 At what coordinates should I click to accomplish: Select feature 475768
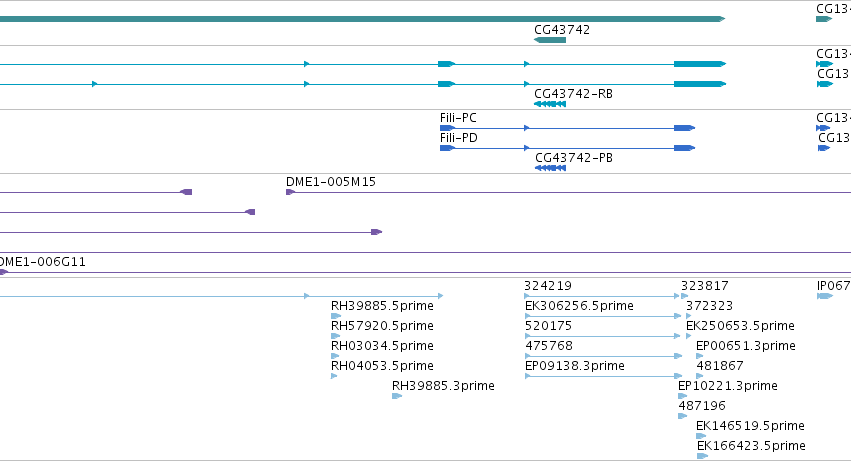pyautogui.click(x=549, y=346)
